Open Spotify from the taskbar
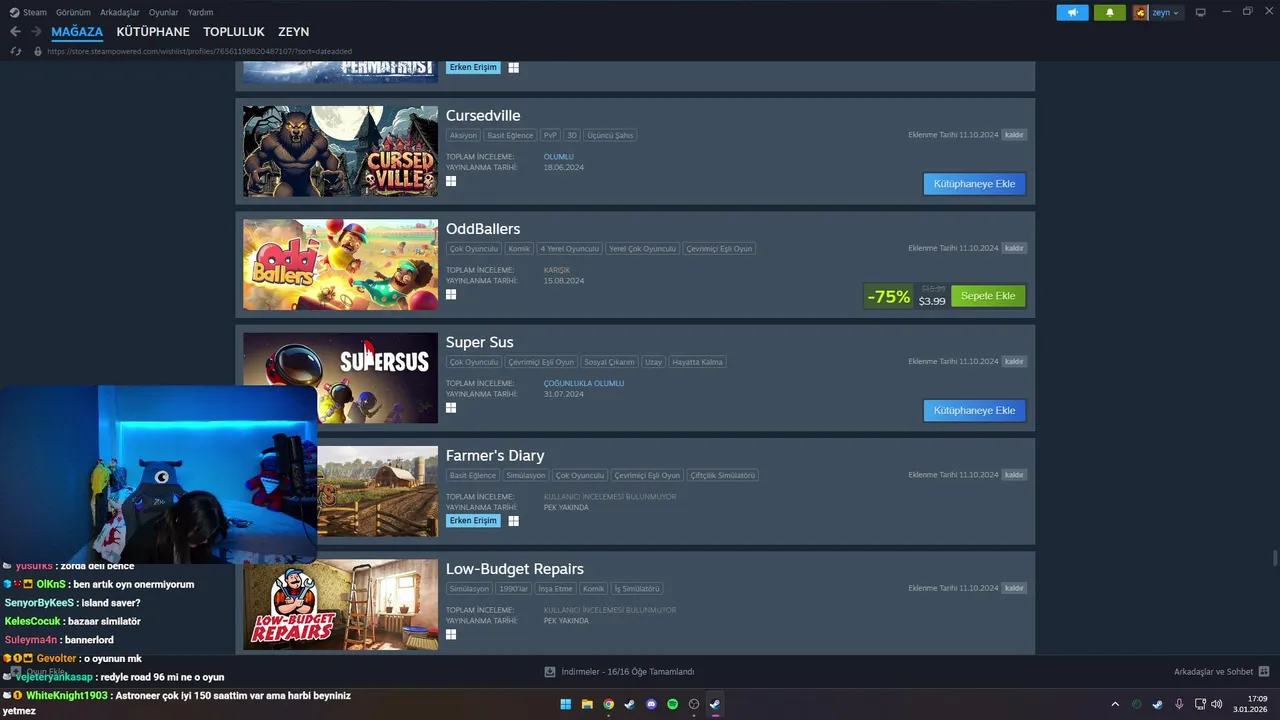Image resolution: width=1280 pixels, height=720 pixels. point(672,704)
